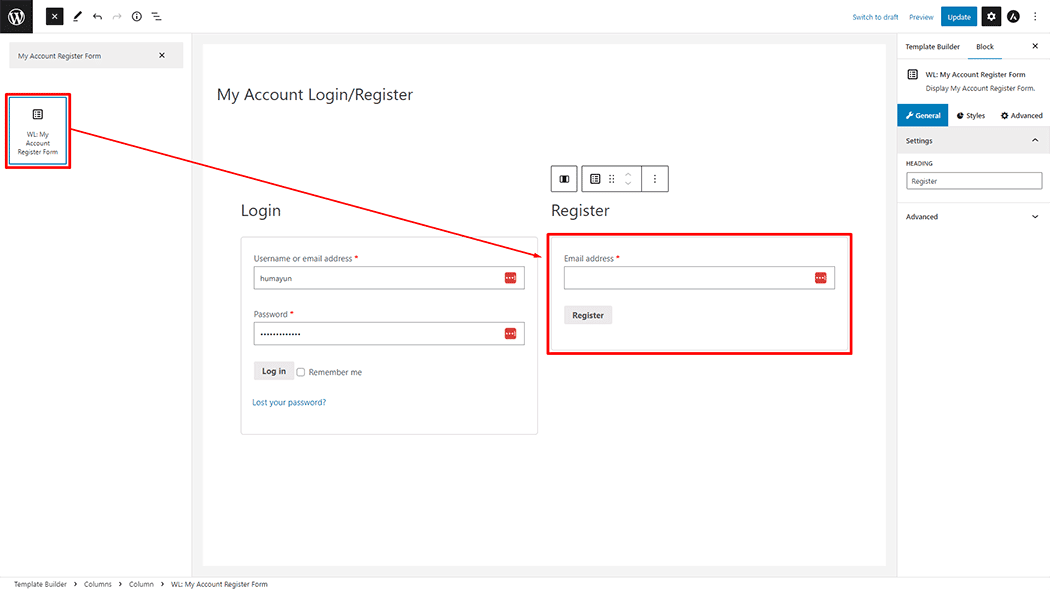The height and width of the screenshot is (590, 1050).
Task: Open the Document Overview list icon
Action: point(157,16)
